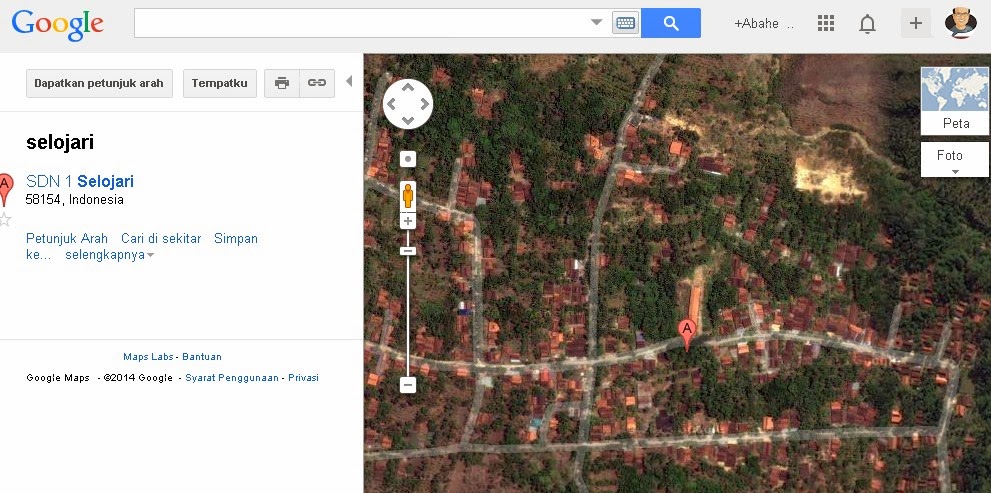Open the on-screen keyboard input tool
Viewport: 991px width, 493px height.
tap(626, 23)
